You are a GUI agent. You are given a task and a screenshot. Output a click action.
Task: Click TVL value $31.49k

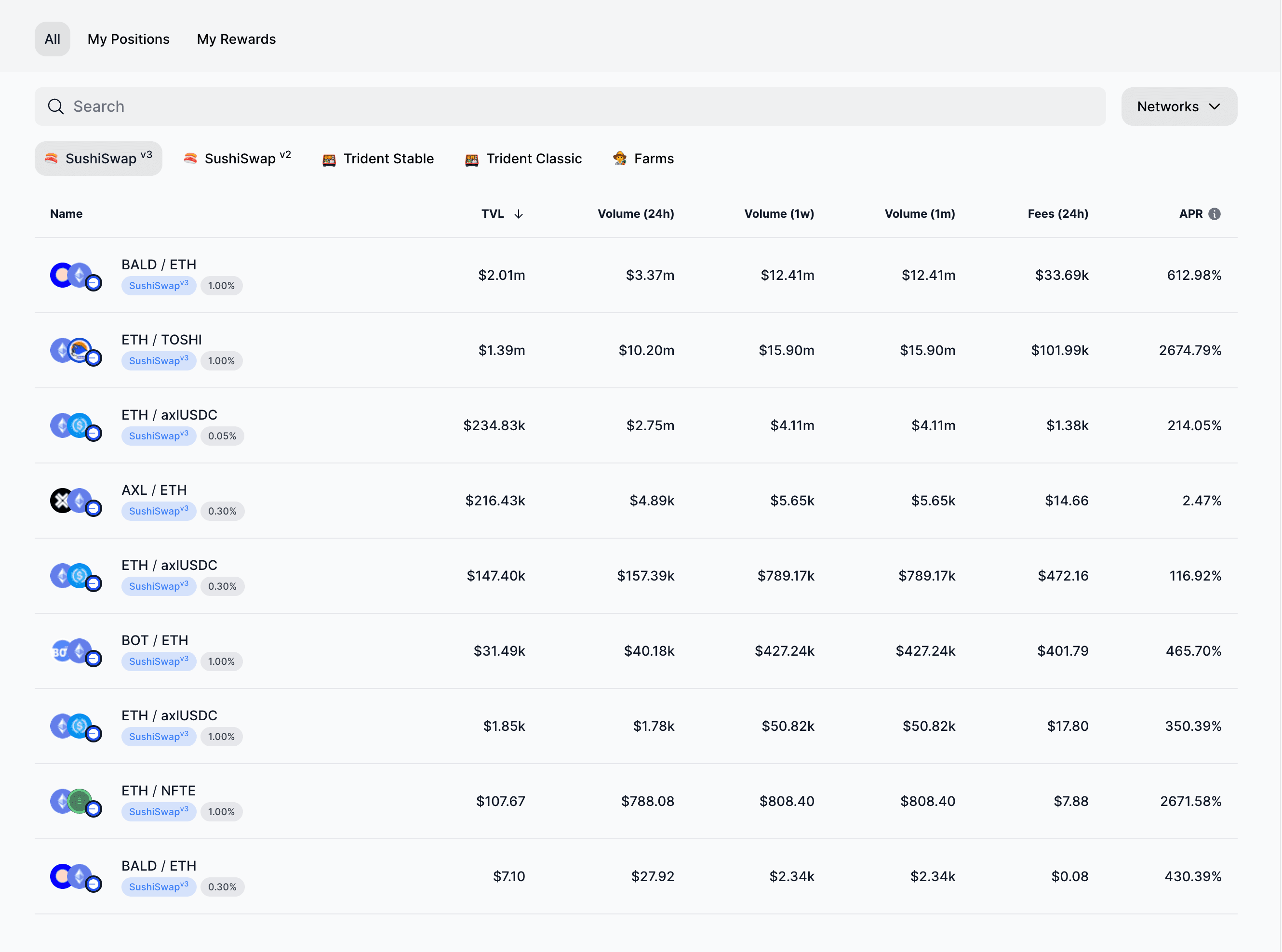coord(499,651)
